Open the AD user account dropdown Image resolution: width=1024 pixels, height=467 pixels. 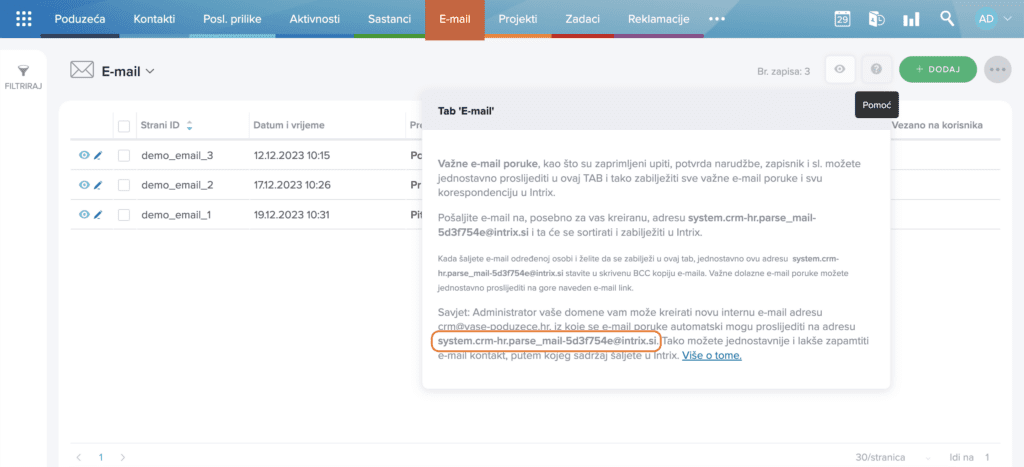pyautogui.click(x=993, y=19)
